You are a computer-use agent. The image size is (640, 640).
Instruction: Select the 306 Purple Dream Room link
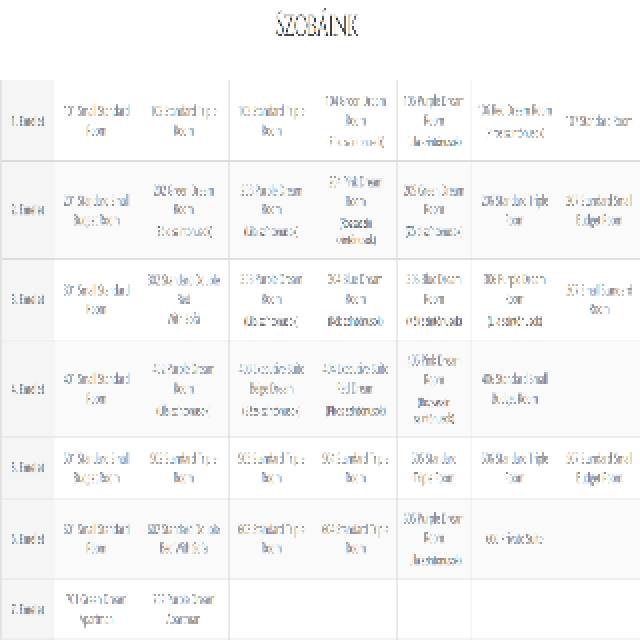[x=515, y=289]
